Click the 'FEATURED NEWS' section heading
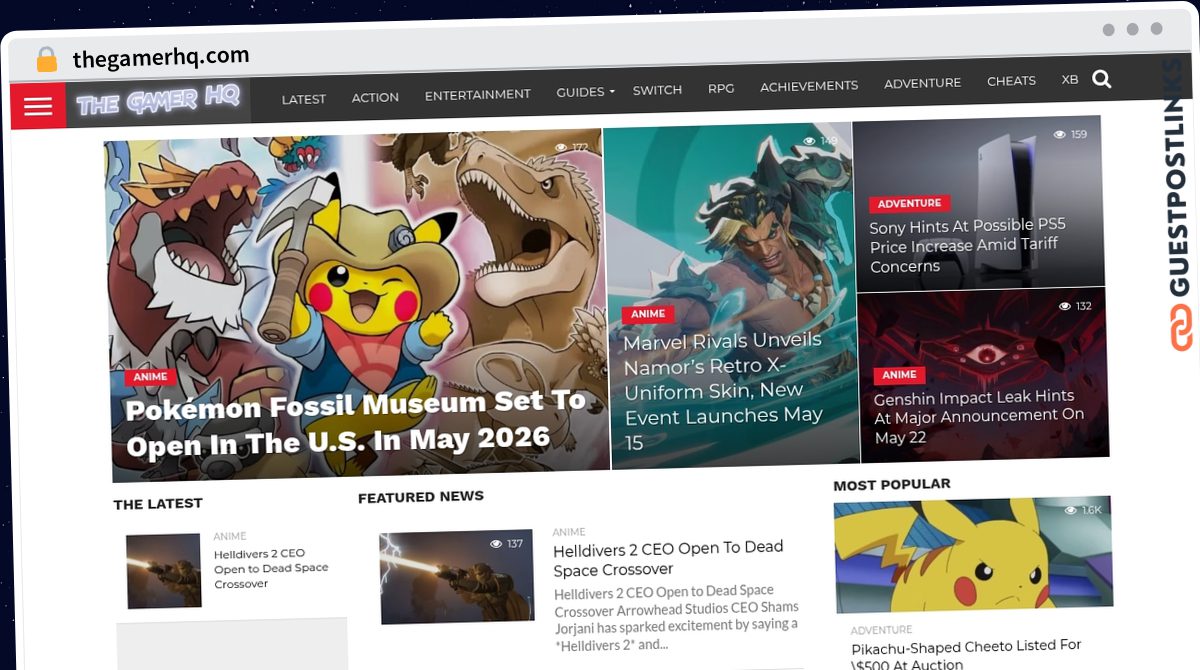Viewport: 1200px width, 670px height. coord(421,496)
